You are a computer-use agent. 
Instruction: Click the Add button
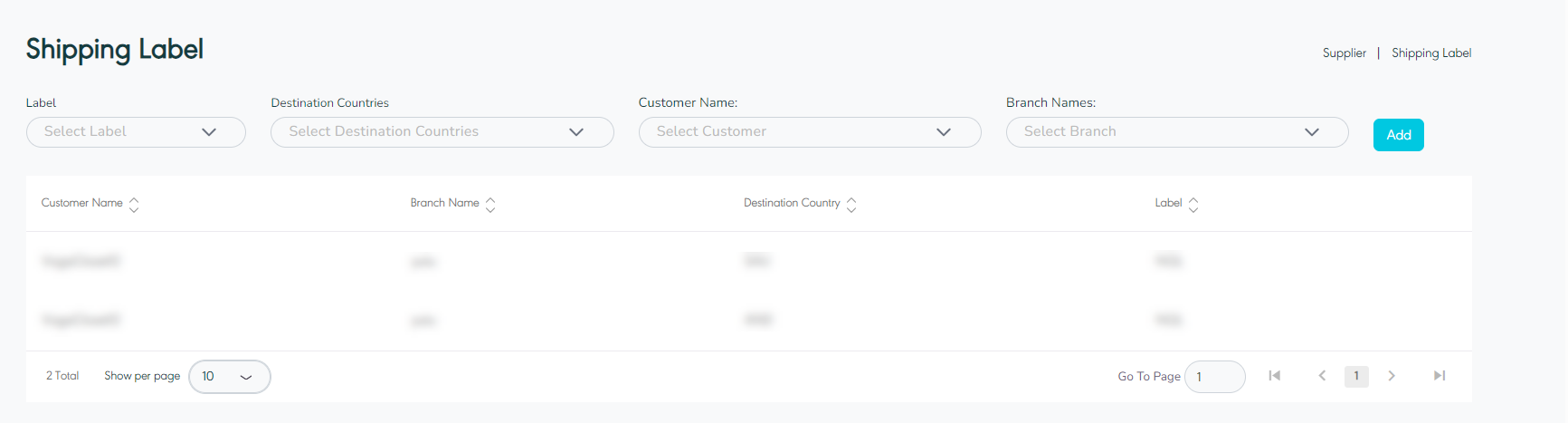coord(1398,135)
